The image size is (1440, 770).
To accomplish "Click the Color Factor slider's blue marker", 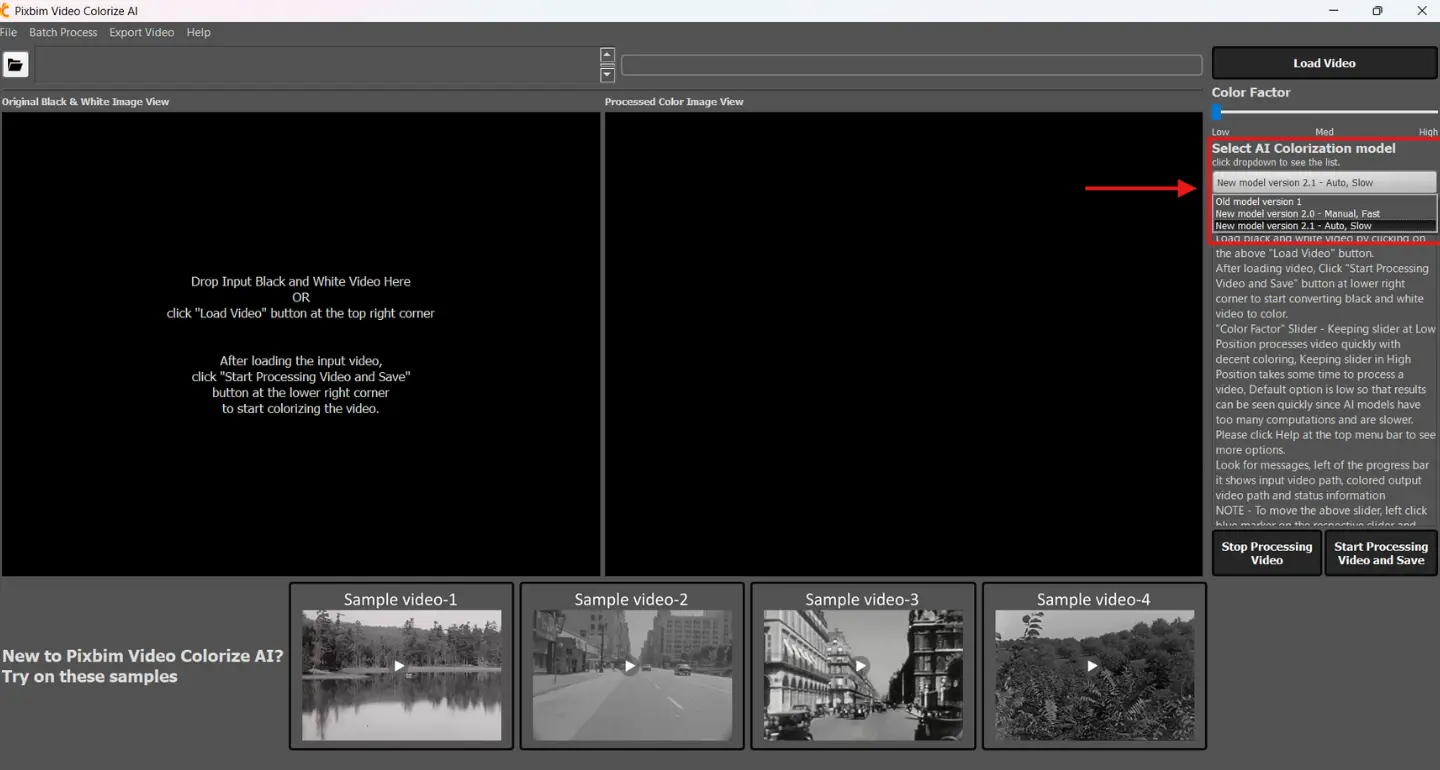I will pyautogui.click(x=1216, y=113).
